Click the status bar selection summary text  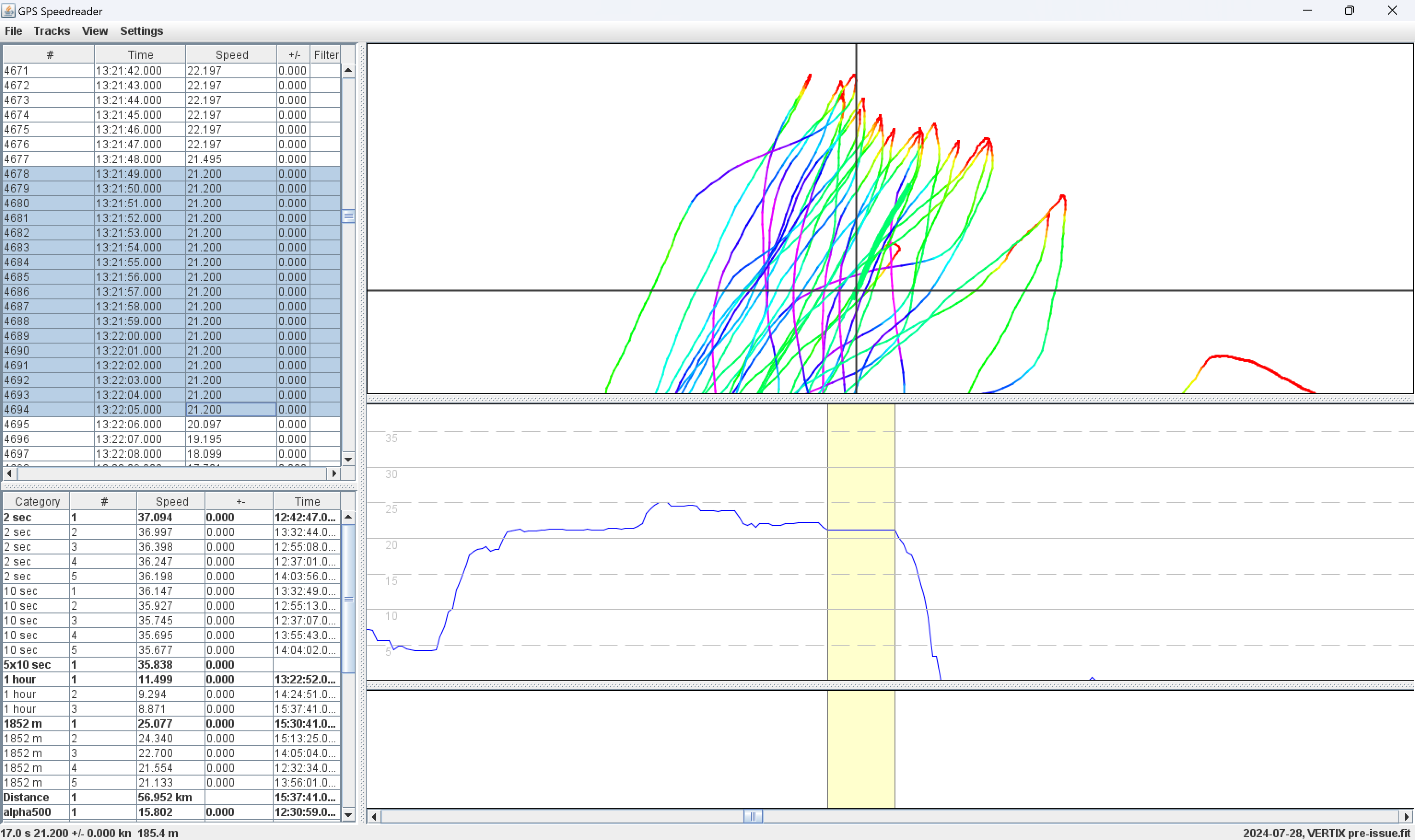point(89,833)
